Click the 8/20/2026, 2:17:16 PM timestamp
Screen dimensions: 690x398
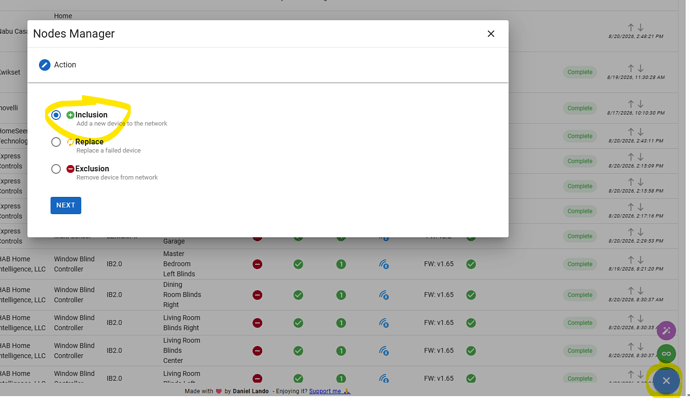(x=636, y=216)
